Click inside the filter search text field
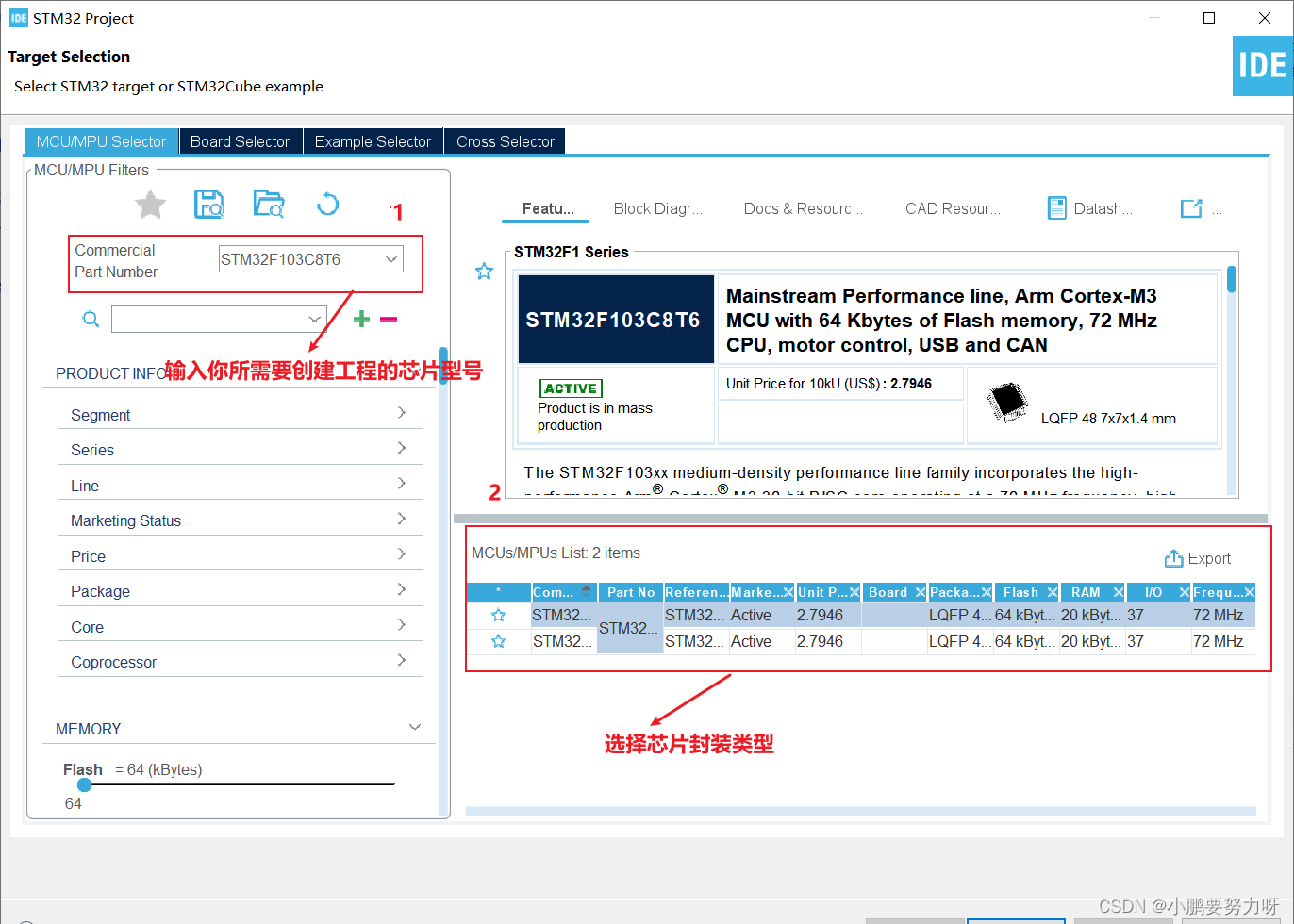1294x924 pixels. click(209, 320)
